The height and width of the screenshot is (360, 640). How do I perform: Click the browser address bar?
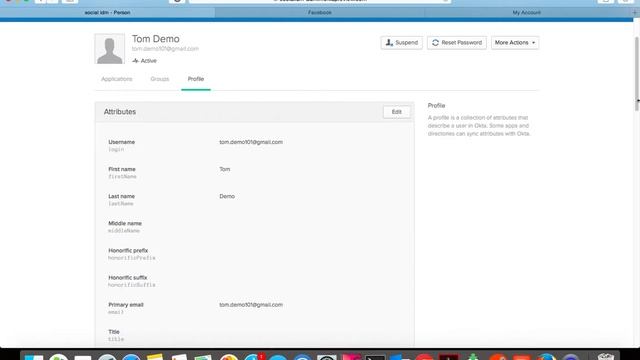(320, 1)
